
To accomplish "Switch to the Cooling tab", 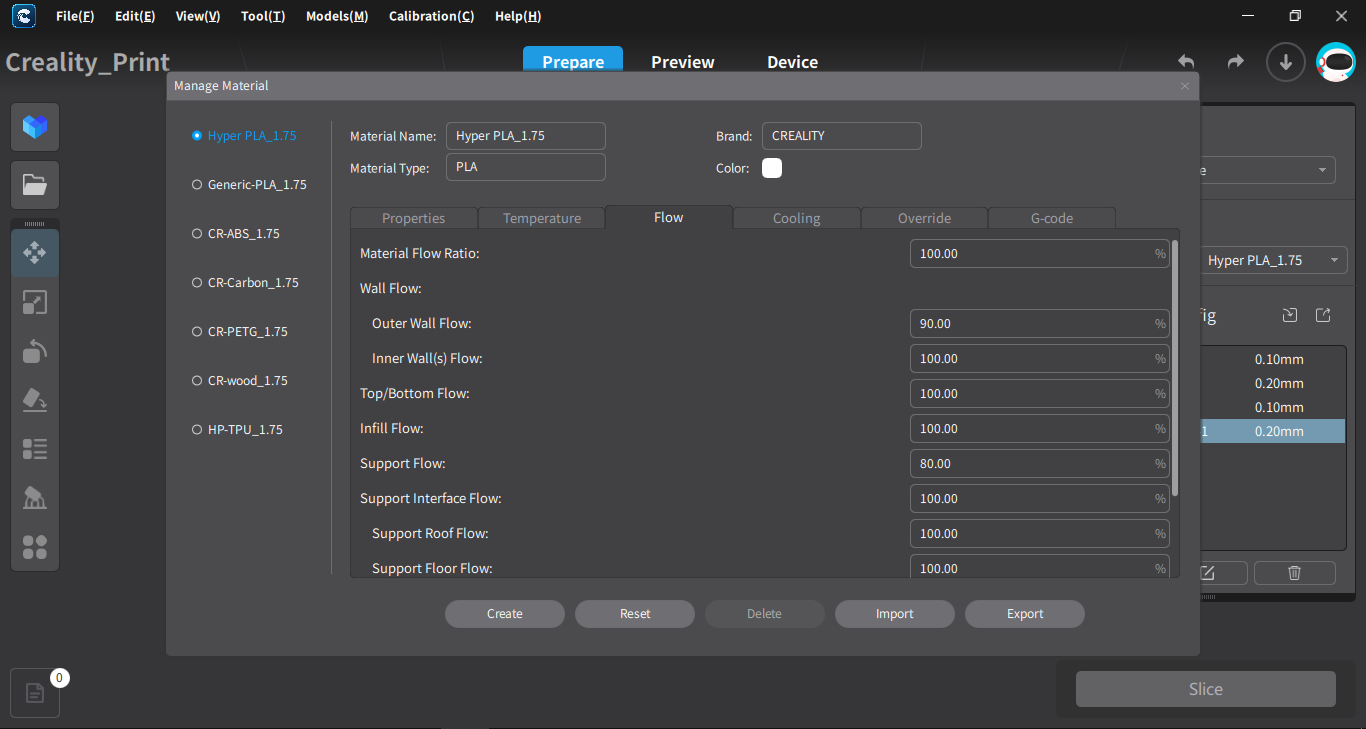I will (796, 218).
